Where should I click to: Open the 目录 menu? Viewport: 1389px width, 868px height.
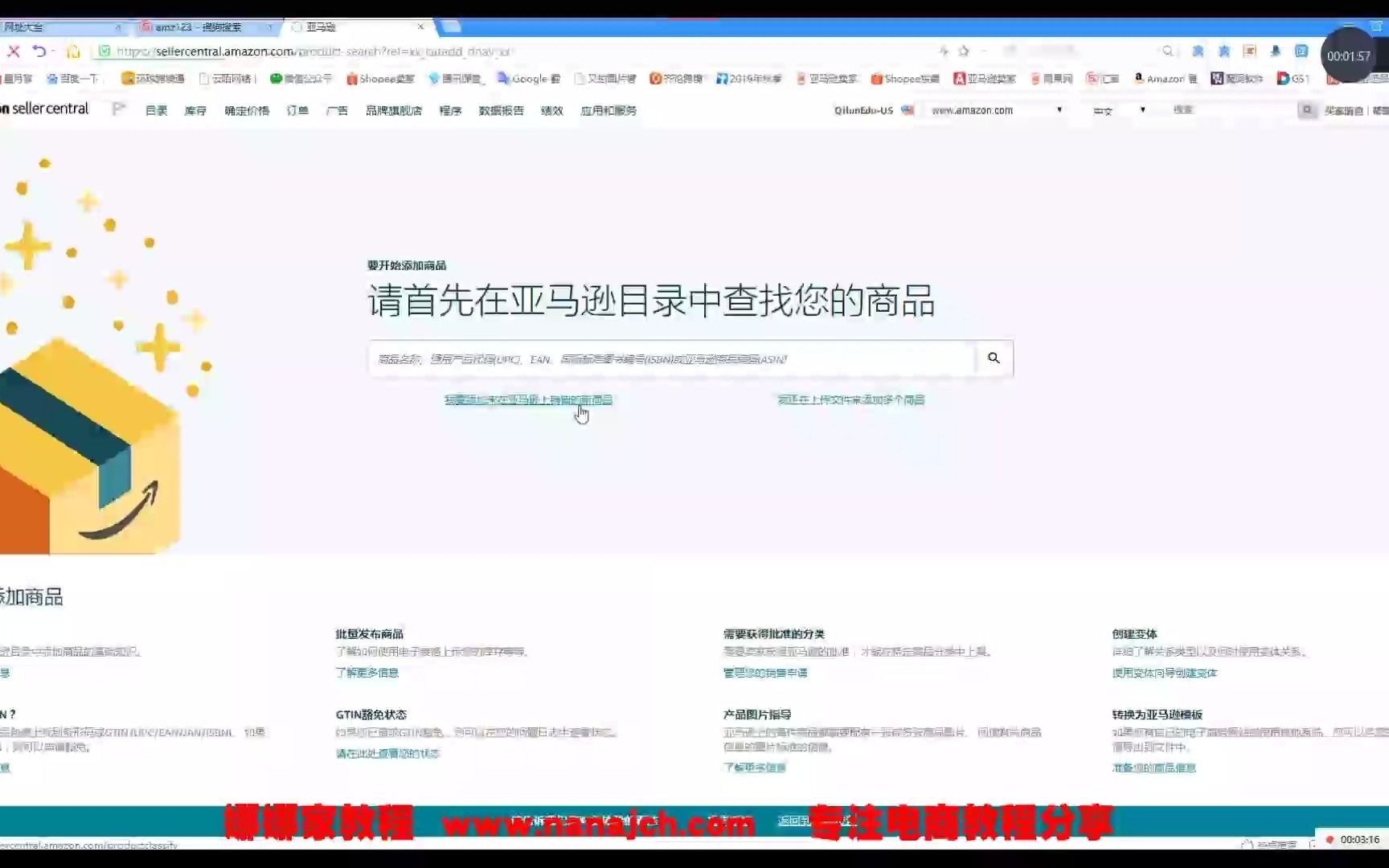(156, 110)
